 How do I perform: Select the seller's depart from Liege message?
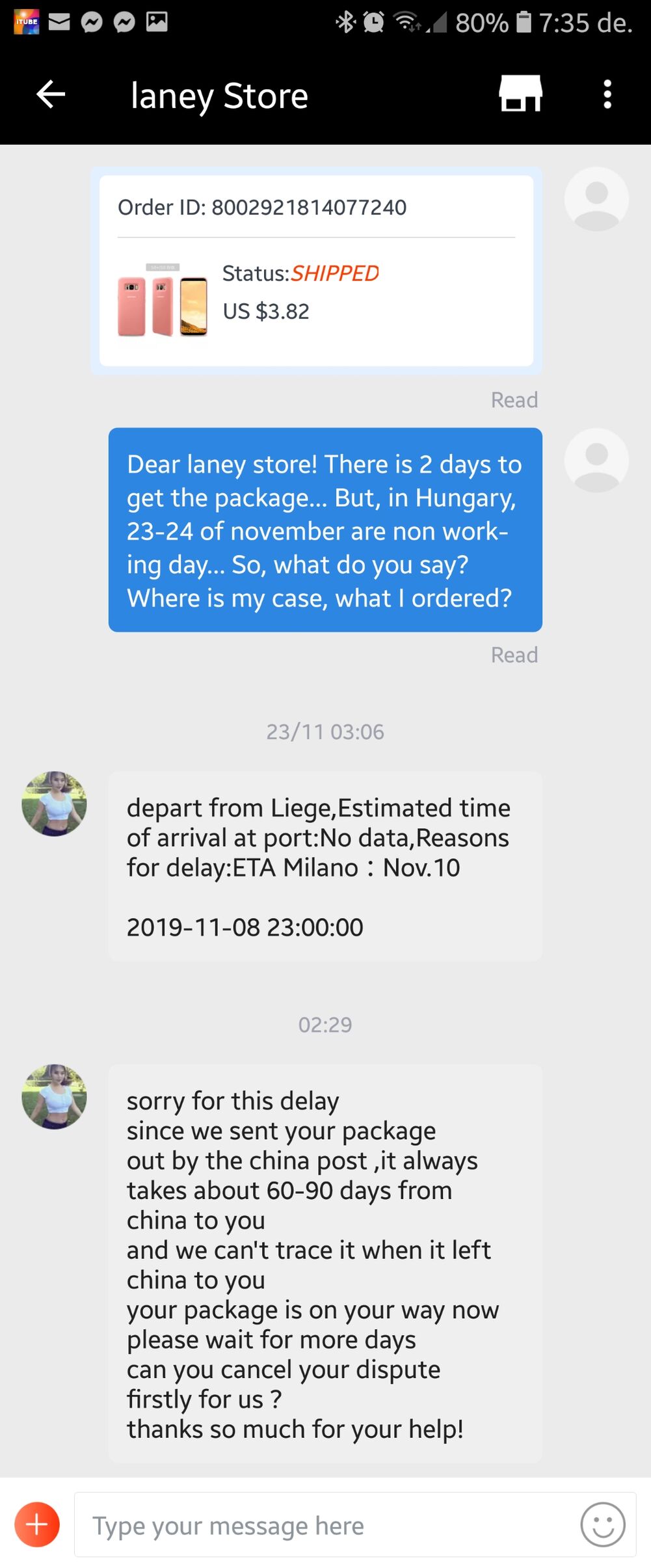[325, 867]
